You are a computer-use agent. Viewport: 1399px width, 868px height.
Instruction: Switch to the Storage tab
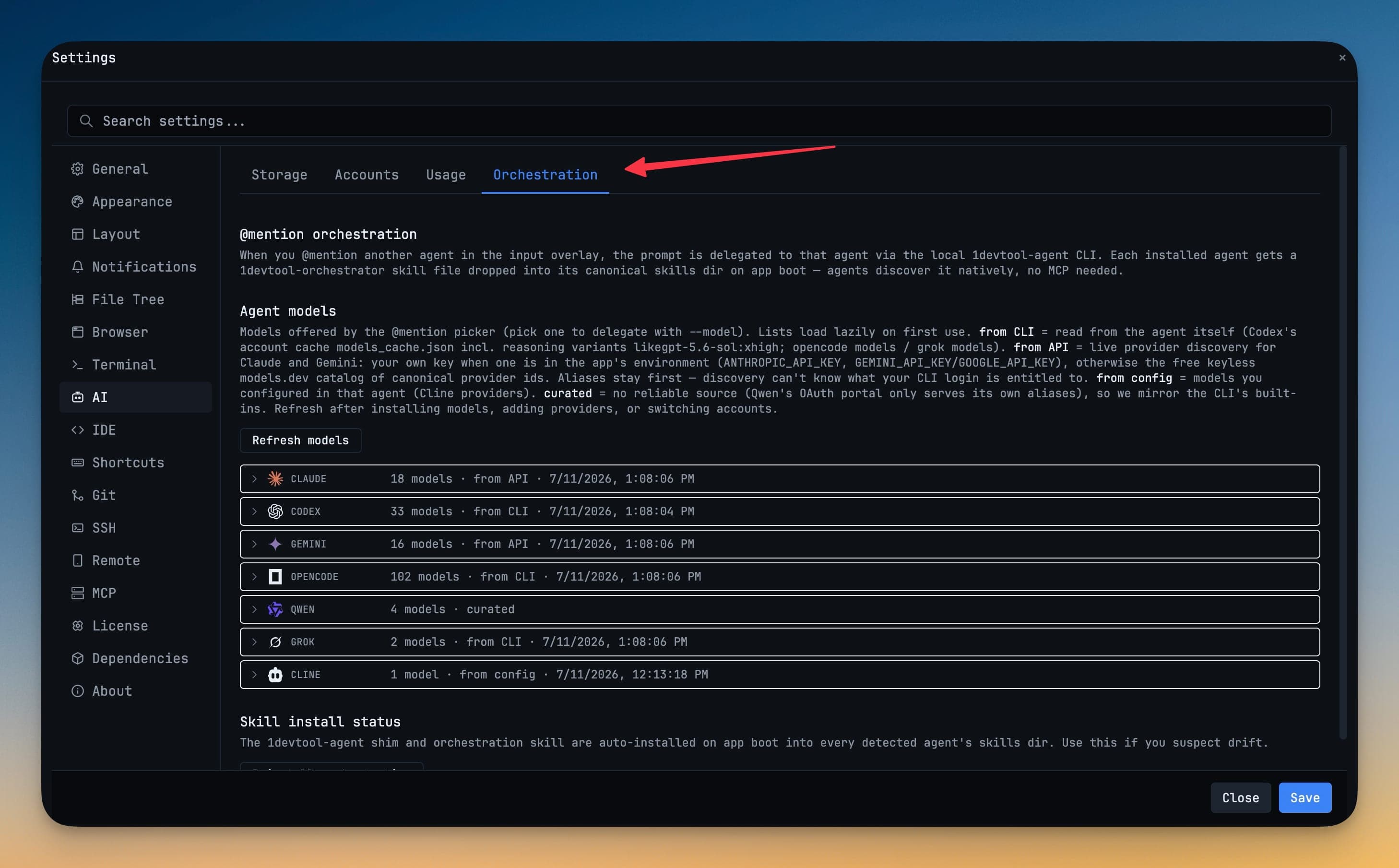coord(279,175)
